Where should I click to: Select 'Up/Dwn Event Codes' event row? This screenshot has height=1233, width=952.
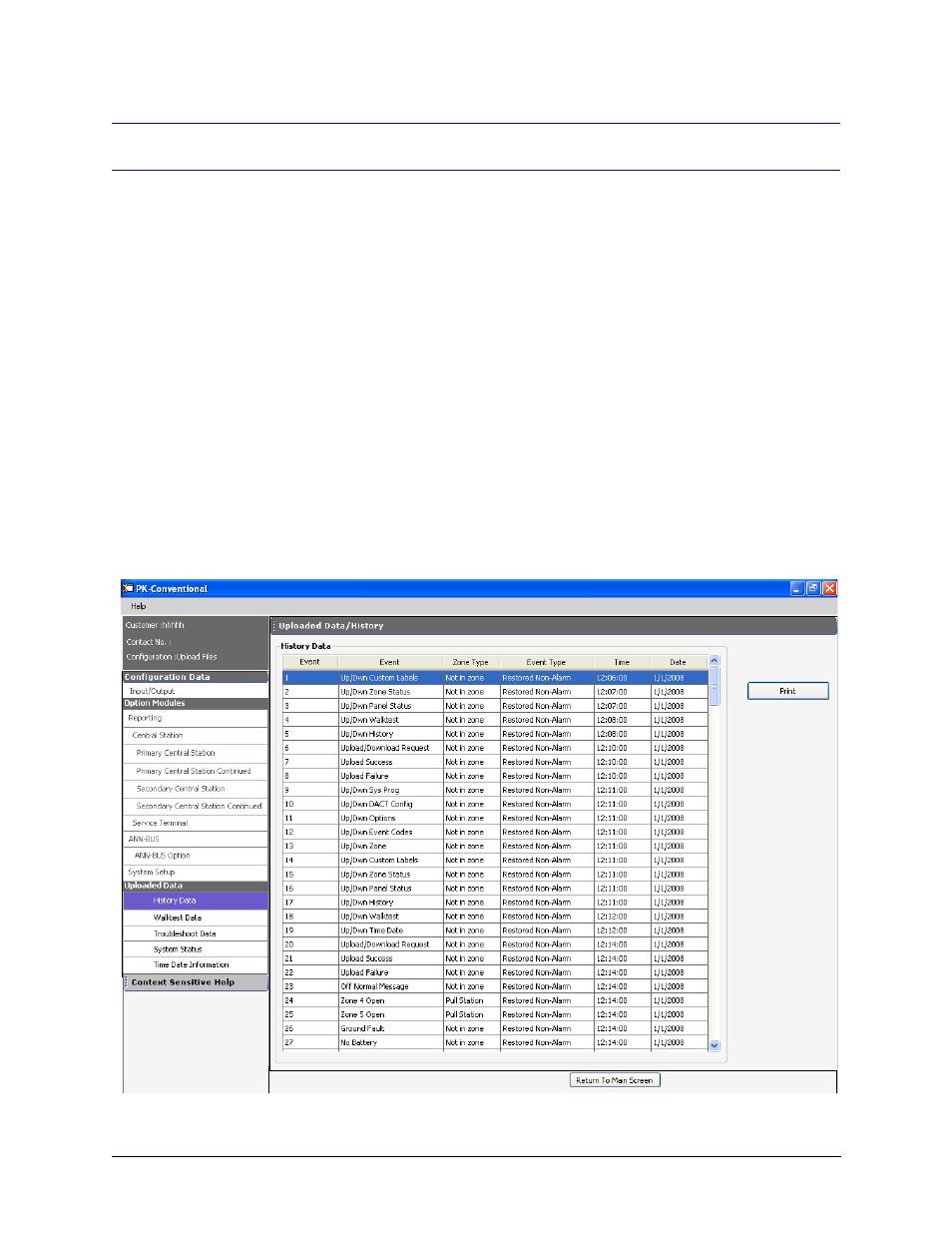tap(495, 832)
